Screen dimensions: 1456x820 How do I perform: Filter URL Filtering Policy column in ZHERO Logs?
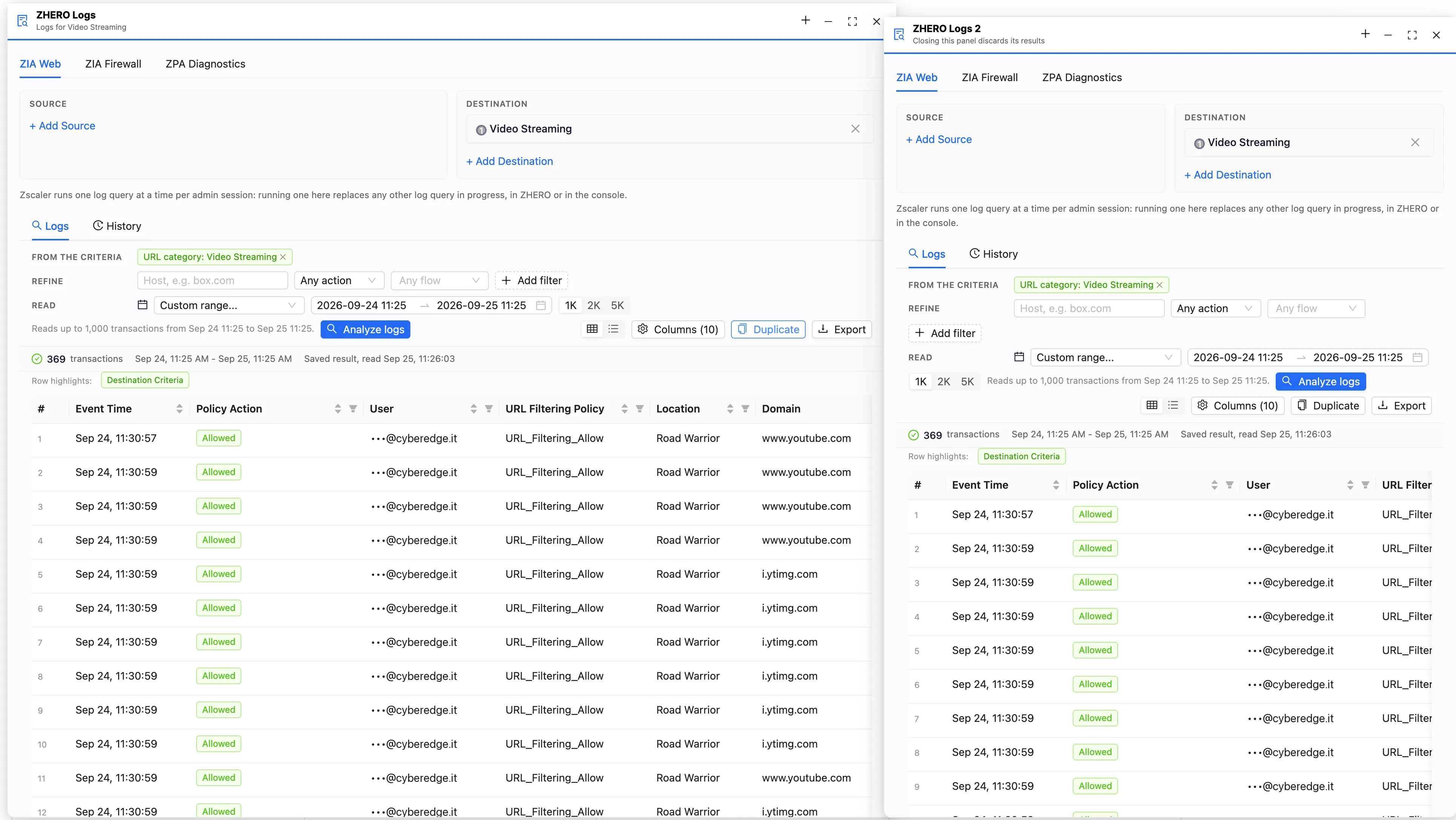(639, 409)
